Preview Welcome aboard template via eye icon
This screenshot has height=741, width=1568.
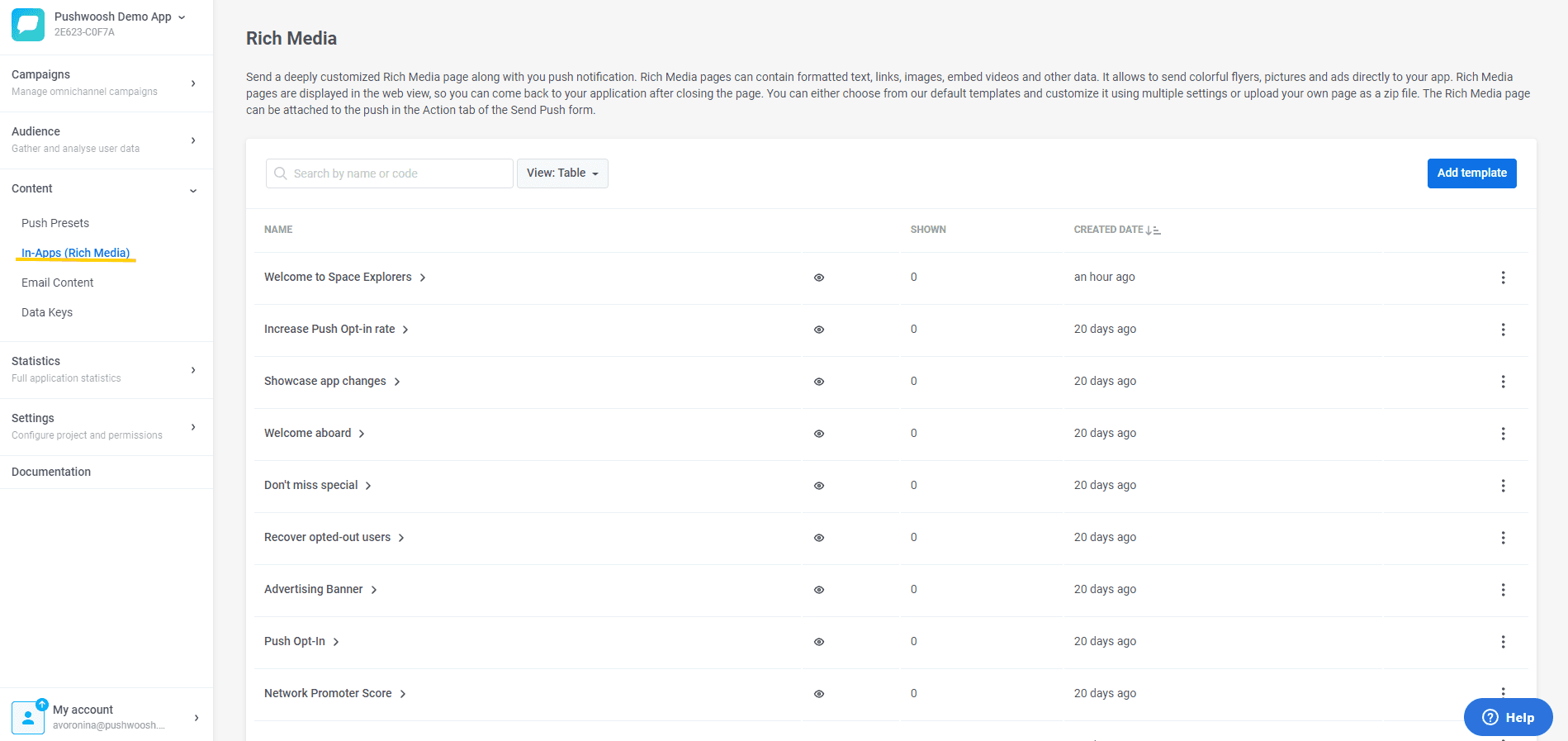click(x=819, y=434)
